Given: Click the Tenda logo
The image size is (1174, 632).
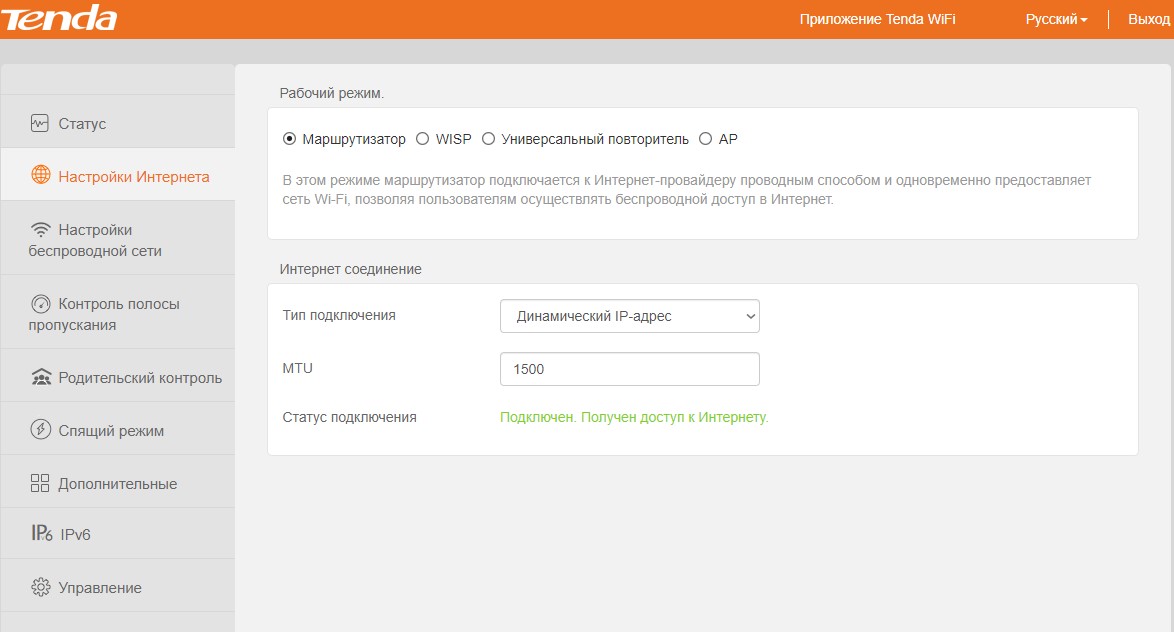Looking at the screenshot, I should tap(58, 19).
